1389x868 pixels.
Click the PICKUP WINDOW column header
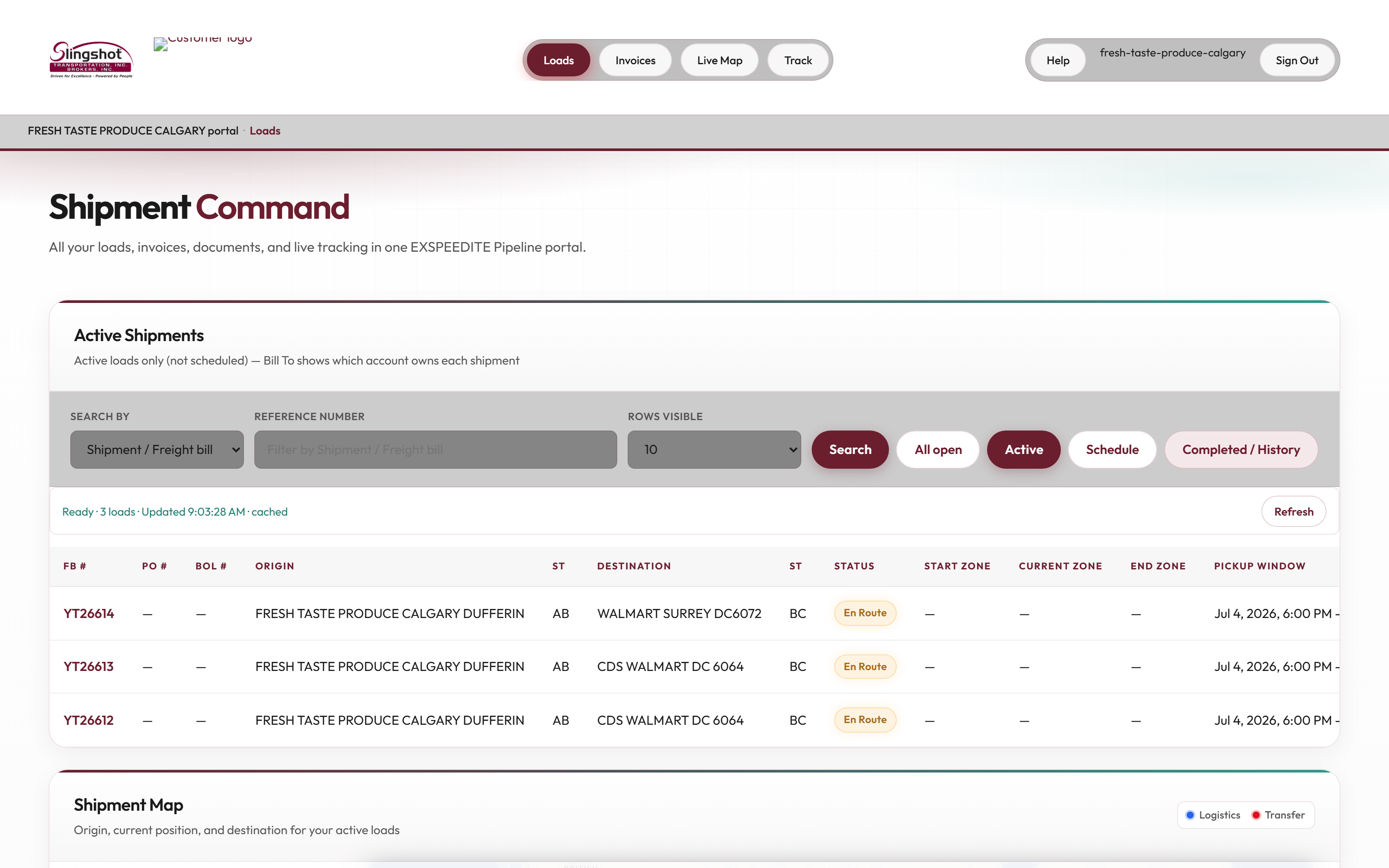[x=1259, y=566]
